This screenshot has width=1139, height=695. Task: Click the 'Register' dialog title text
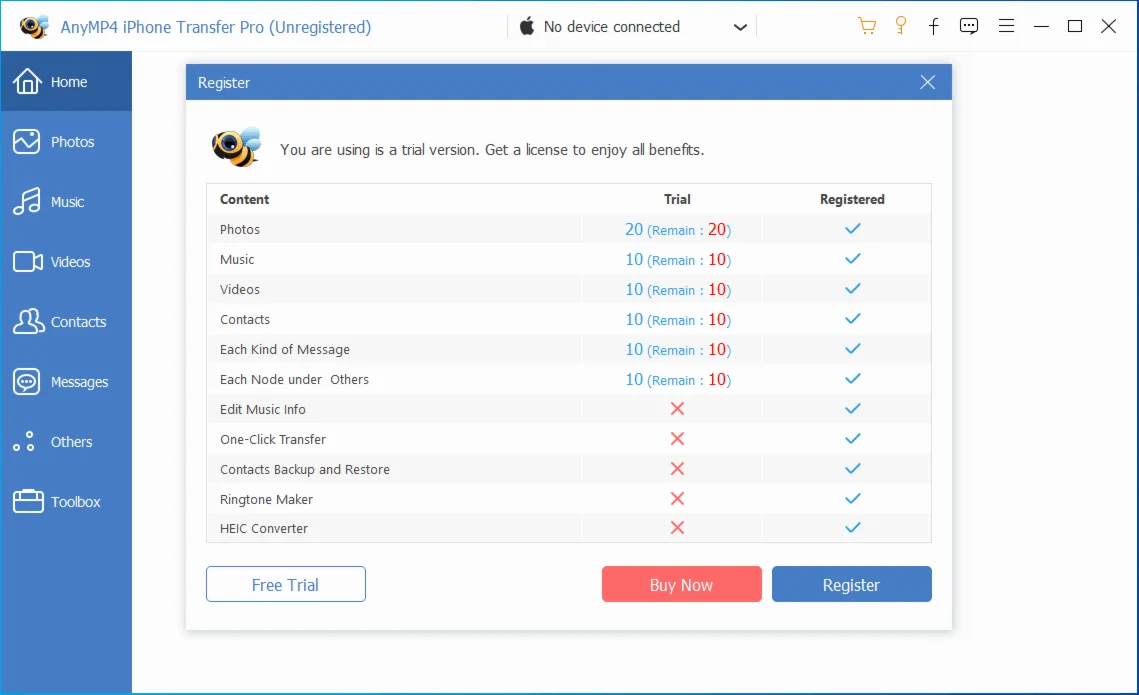point(224,83)
